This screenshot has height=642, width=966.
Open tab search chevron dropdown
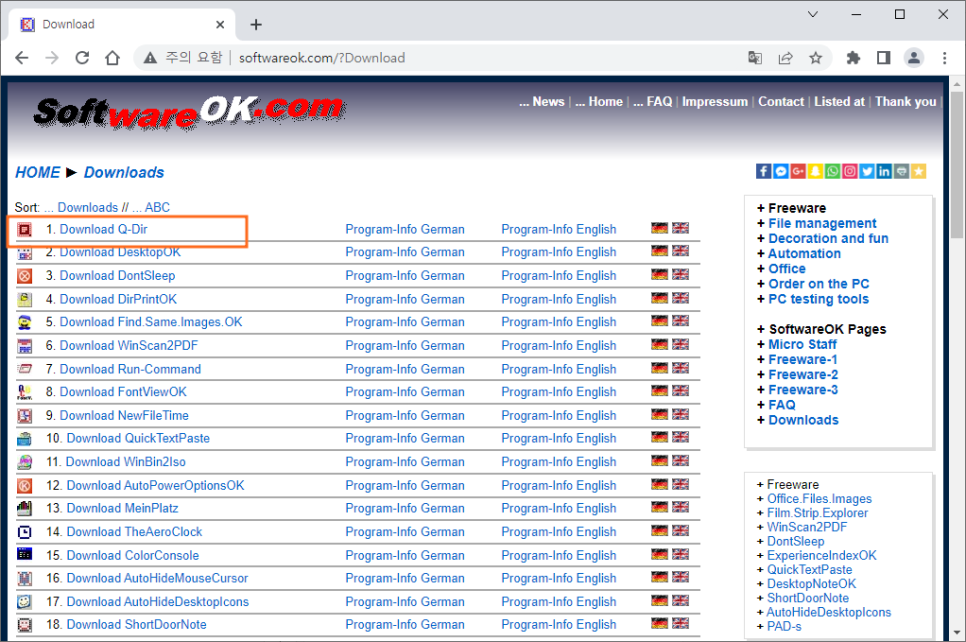pos(813,14)
